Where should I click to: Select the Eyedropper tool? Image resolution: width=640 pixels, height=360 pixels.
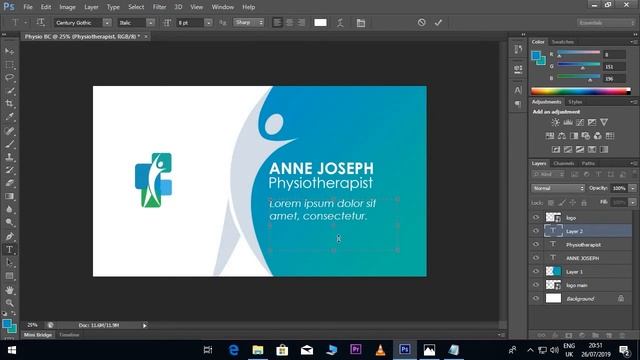[9, 117]
